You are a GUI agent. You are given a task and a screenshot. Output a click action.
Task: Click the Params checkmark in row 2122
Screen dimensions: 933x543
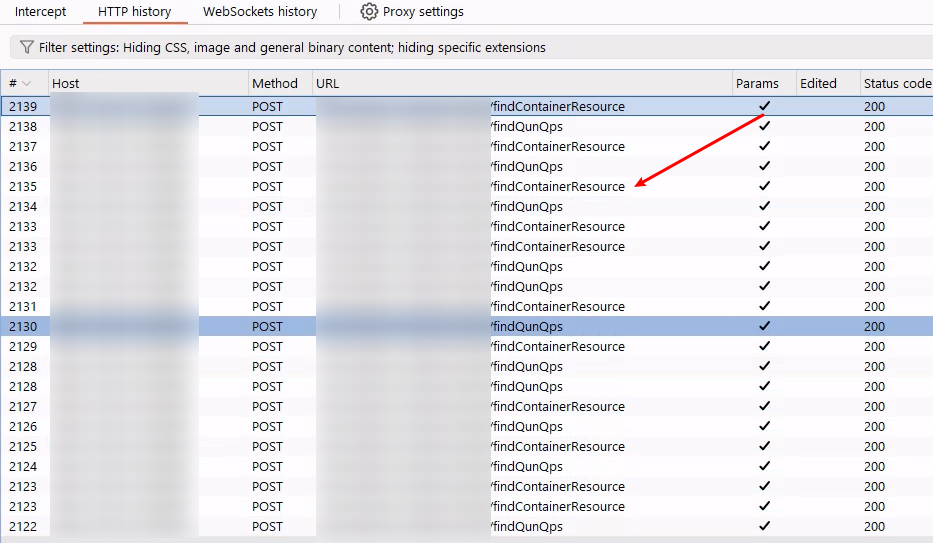pos(765,526)
